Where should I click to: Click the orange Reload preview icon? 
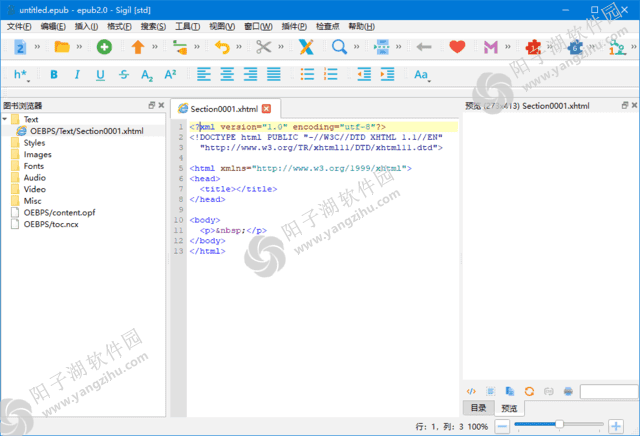point(530,390)
